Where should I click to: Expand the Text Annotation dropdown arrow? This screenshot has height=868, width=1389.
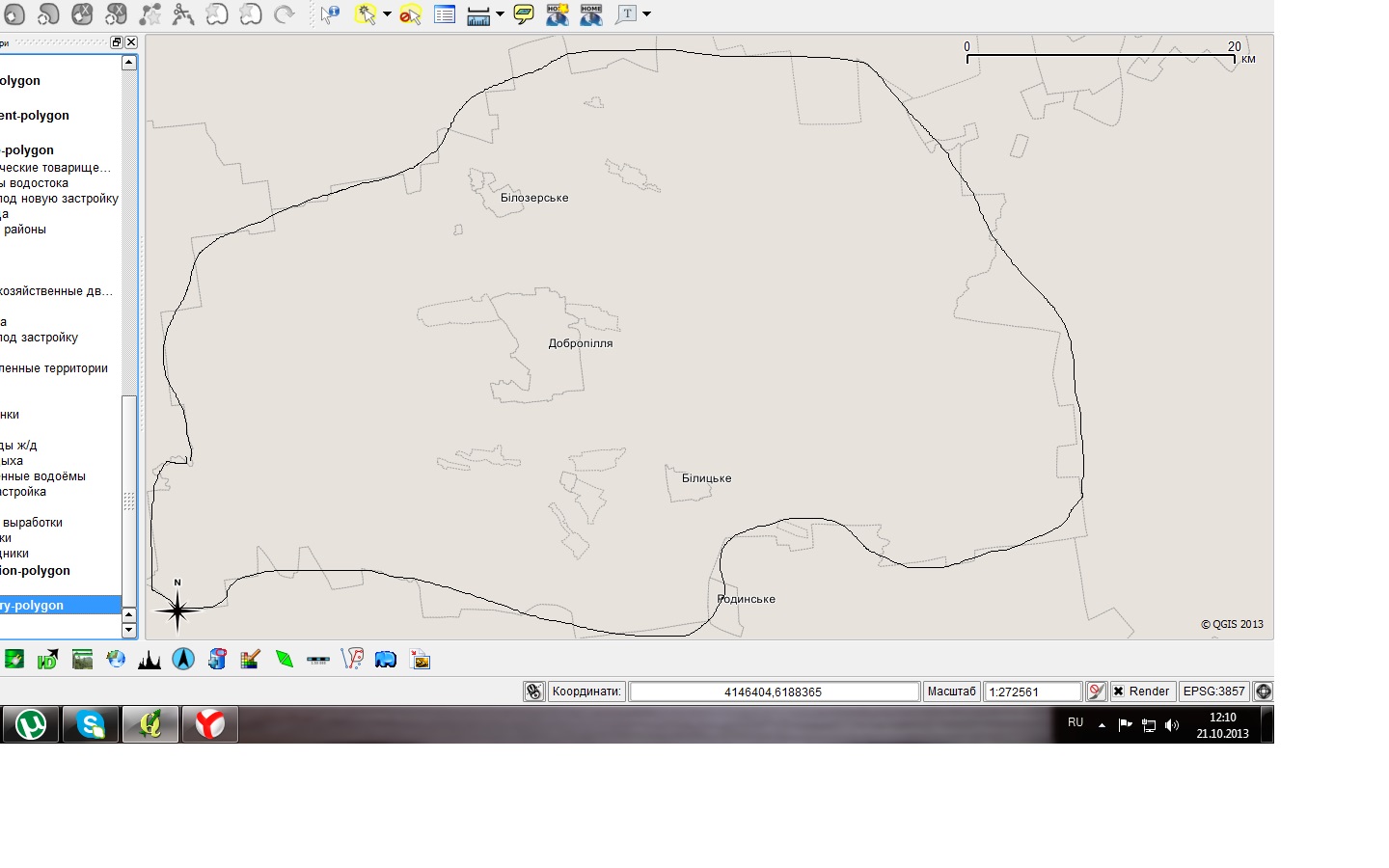(646, 14)
